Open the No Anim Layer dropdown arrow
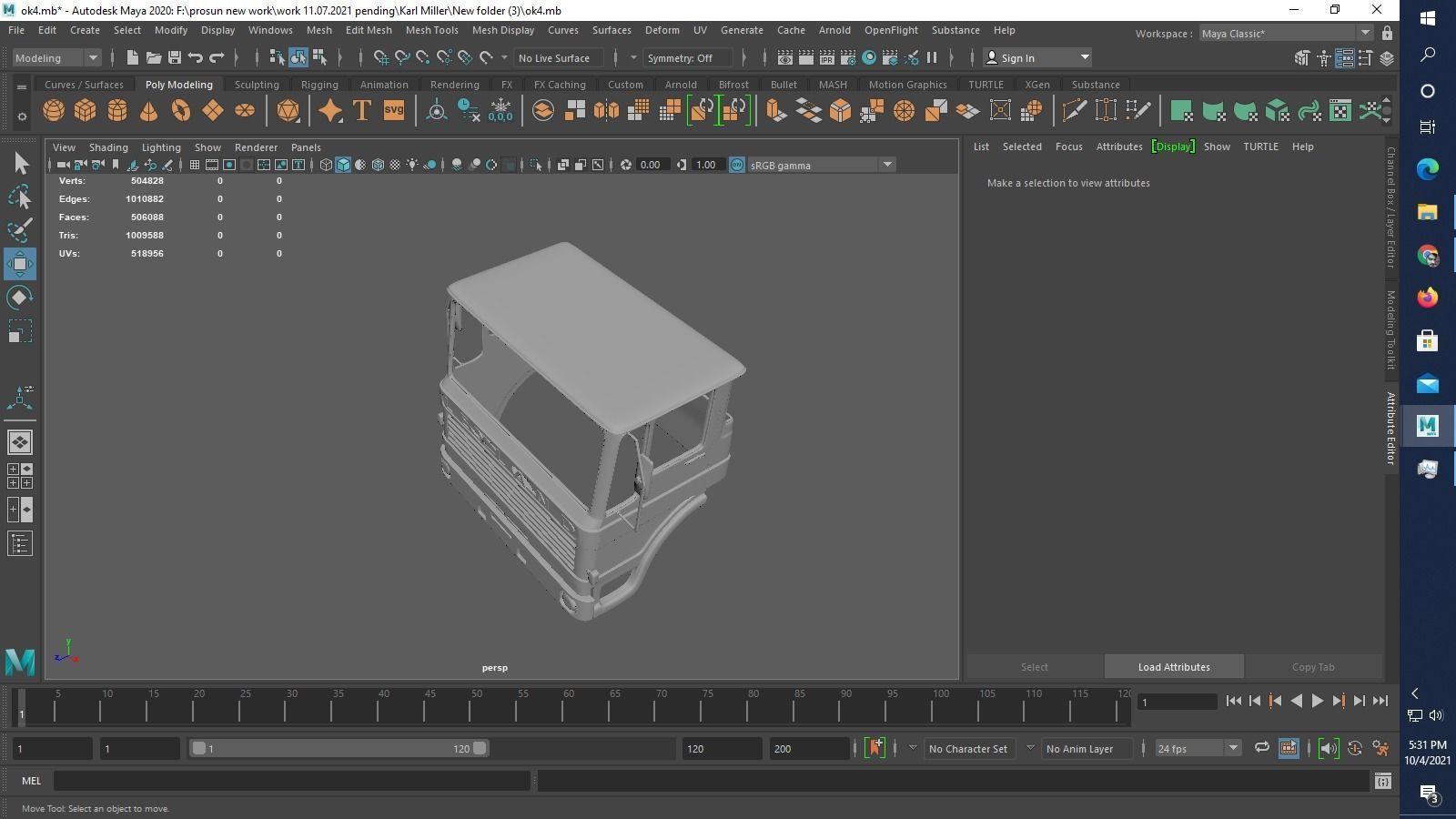 point(1030,748)
